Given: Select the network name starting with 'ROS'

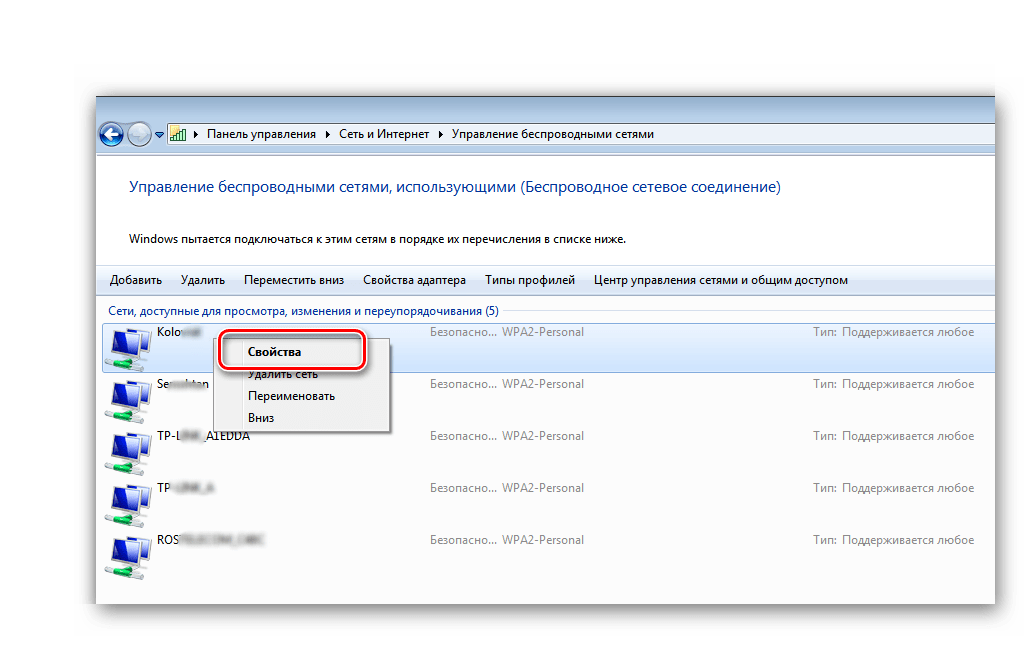Looking at the screenshot, I should 210,540.
